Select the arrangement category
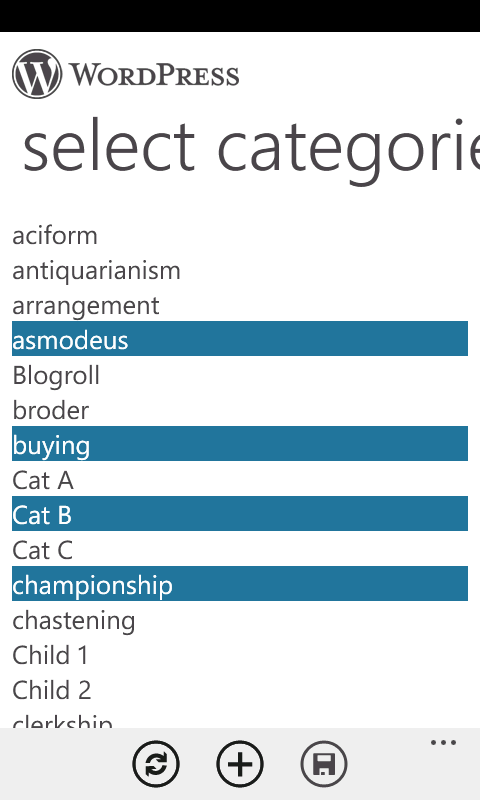Screen dimensions: 480x800 (x=240, y=304)
